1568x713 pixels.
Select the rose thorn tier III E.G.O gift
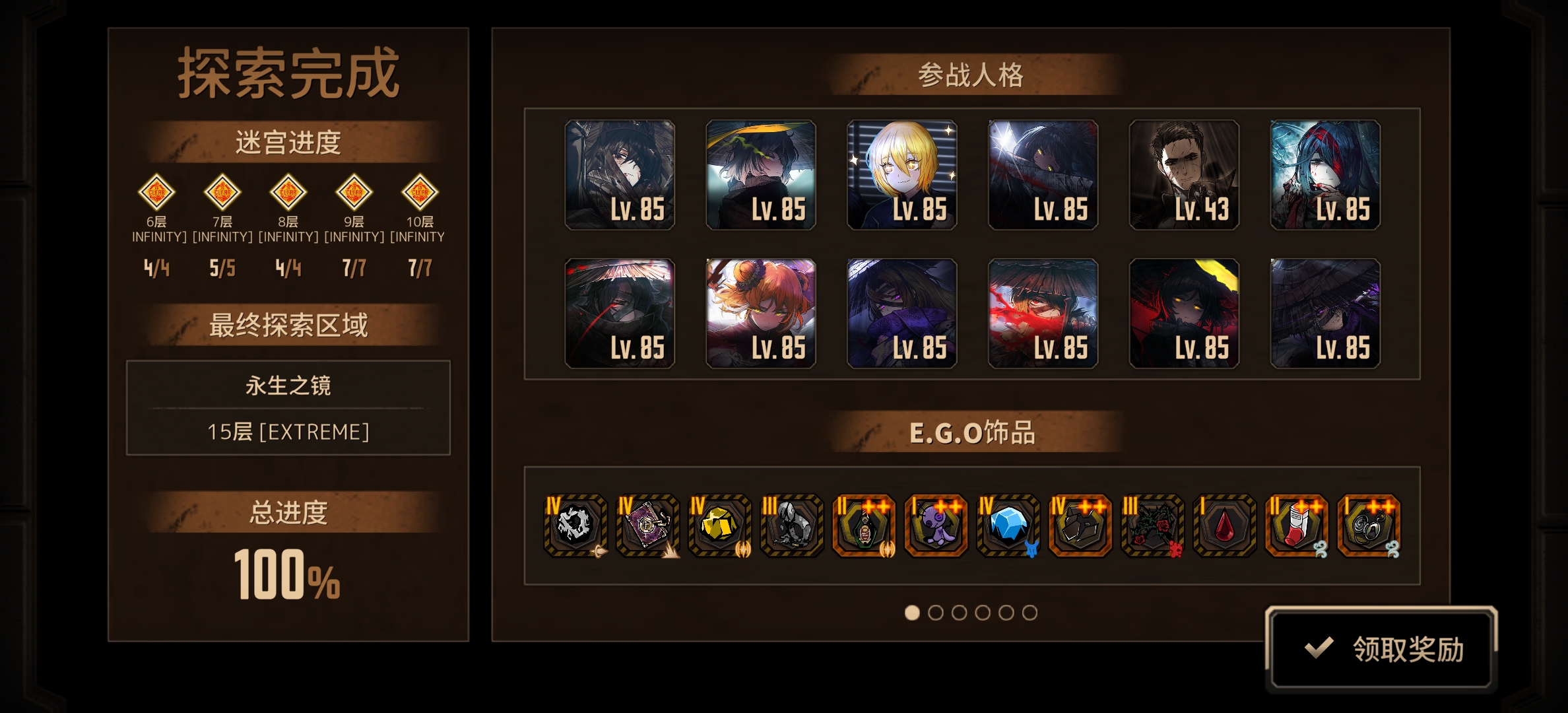pos(1152,526)
